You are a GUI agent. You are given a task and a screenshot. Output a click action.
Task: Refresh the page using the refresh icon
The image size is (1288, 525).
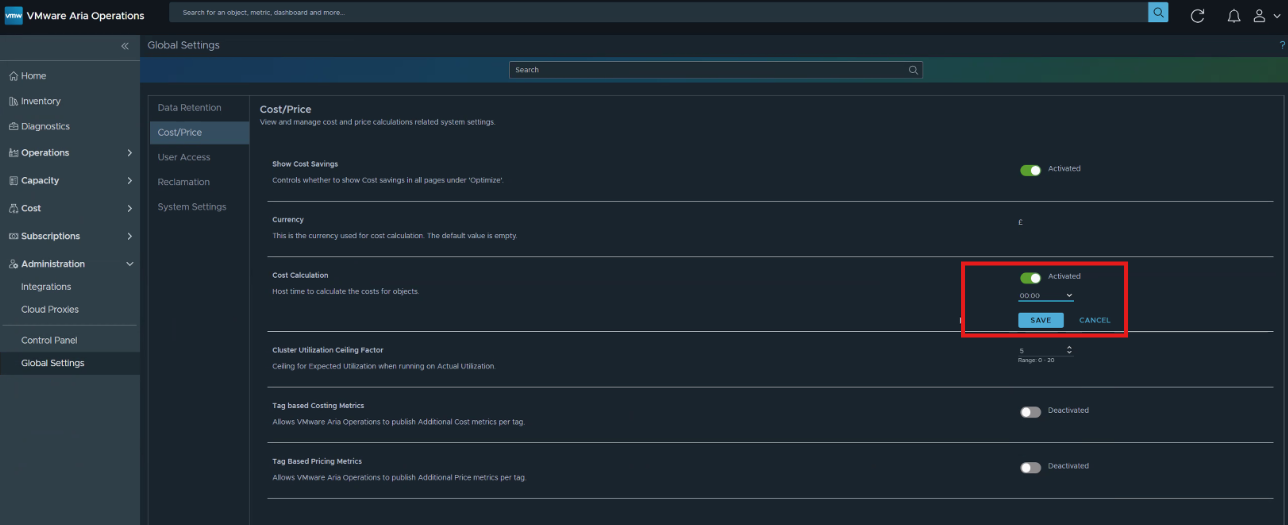pos(1197,16)
